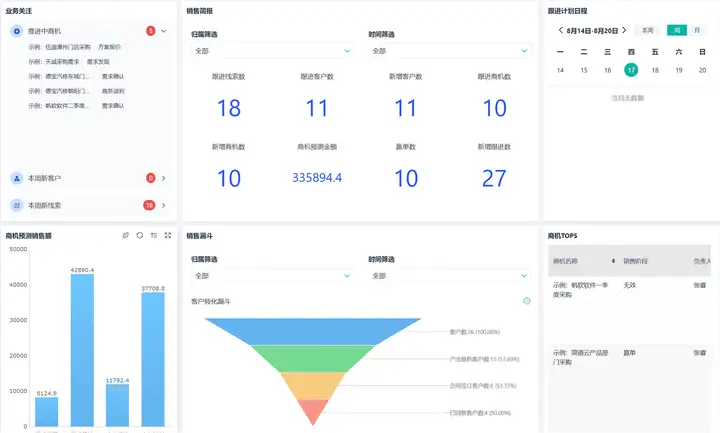Click the 新增跟进数 value 27
Image resolution: width=720 pixels, height=433 pixels.
(x=494, y=178)
